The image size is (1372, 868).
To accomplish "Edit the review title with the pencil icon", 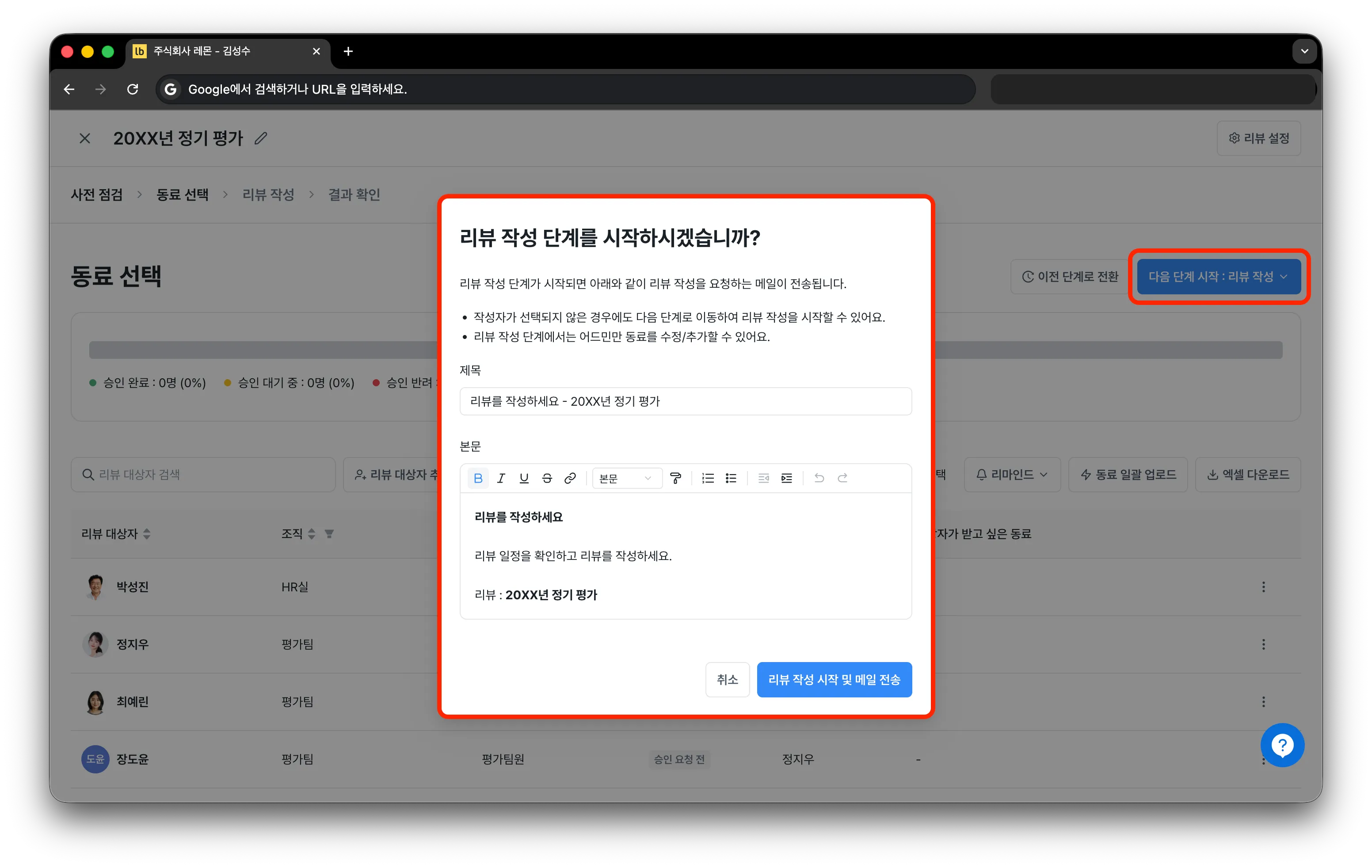I will coord(261,138).
